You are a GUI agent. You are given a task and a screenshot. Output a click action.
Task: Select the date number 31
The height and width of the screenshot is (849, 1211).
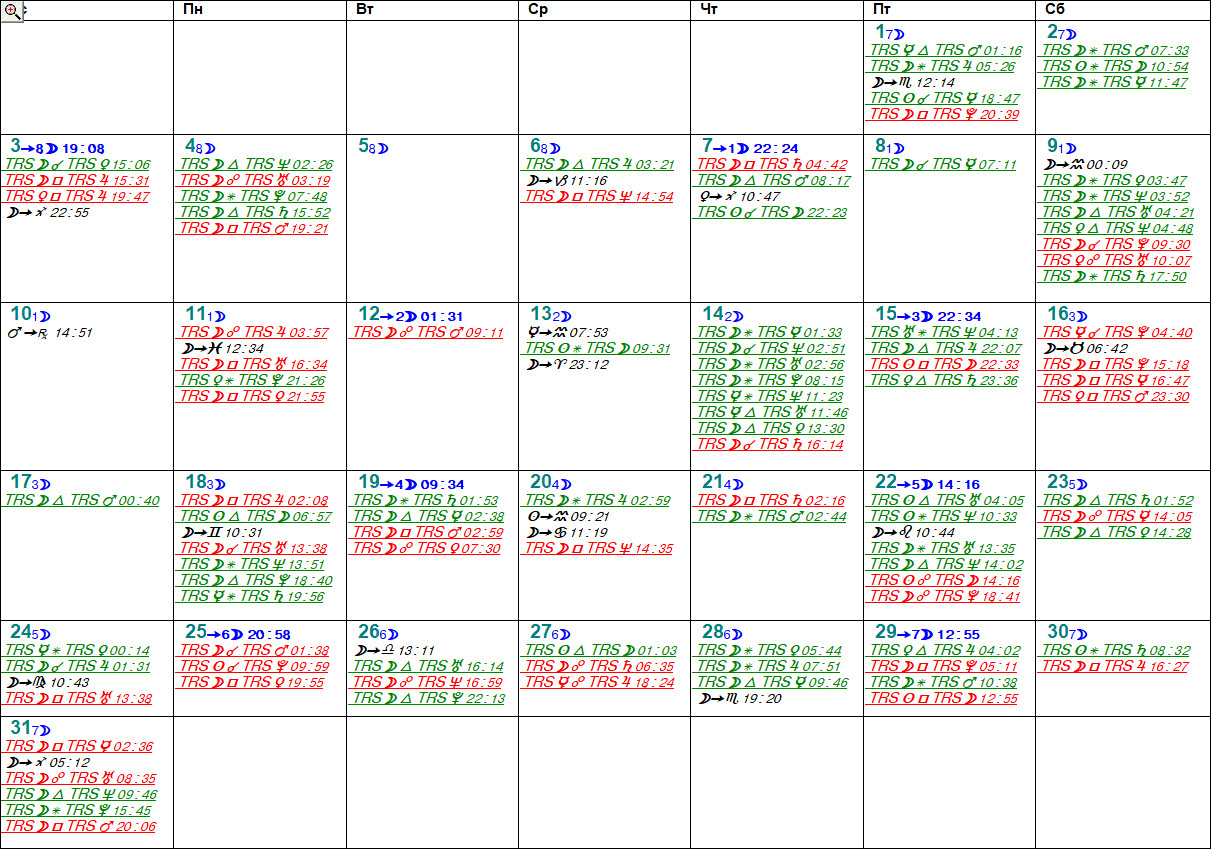click(x=19, y=727)
